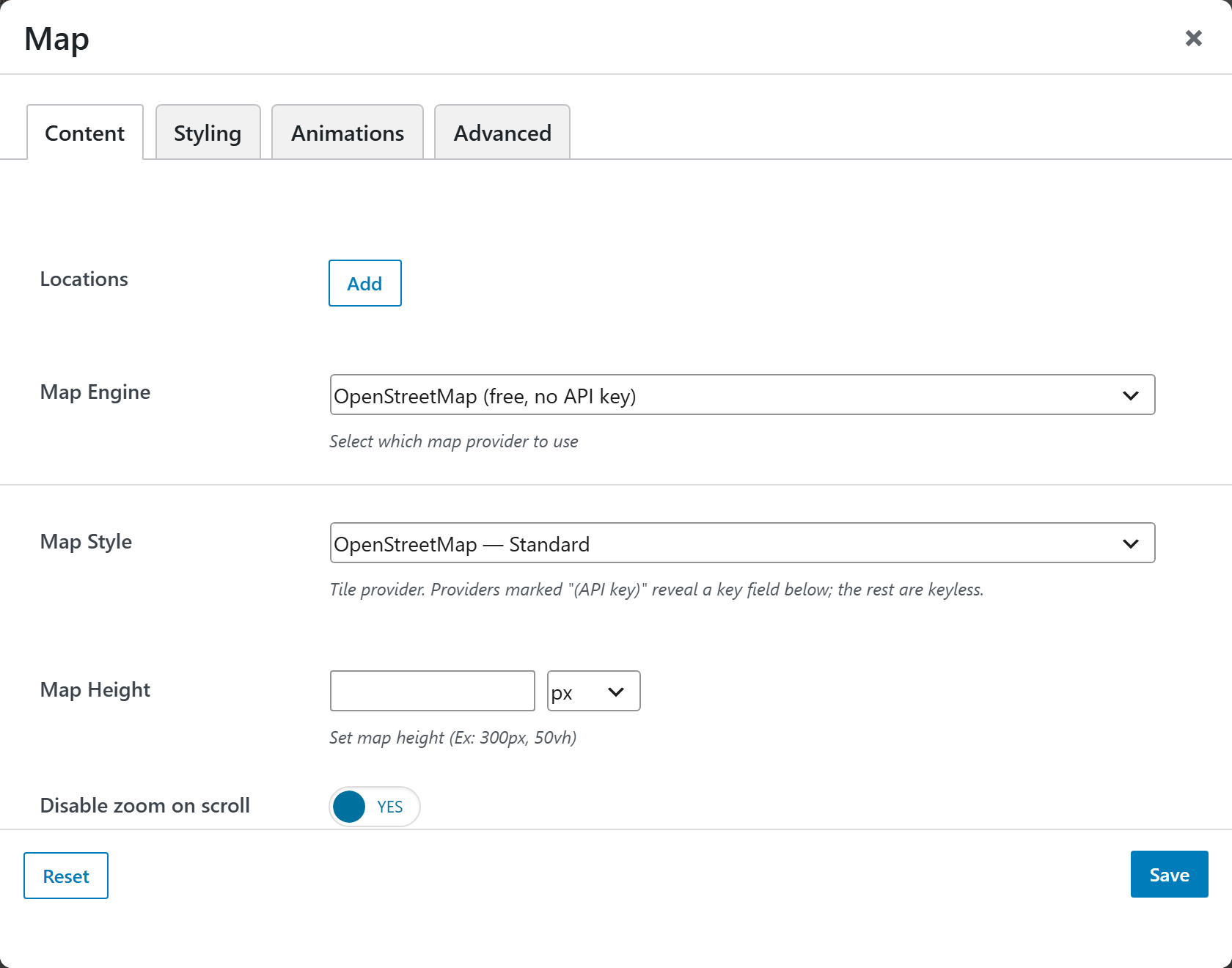Image resolution: width=1232 pixels, height=968 pixels.
Task: Save the map settings
Action: coord(1169,874)
